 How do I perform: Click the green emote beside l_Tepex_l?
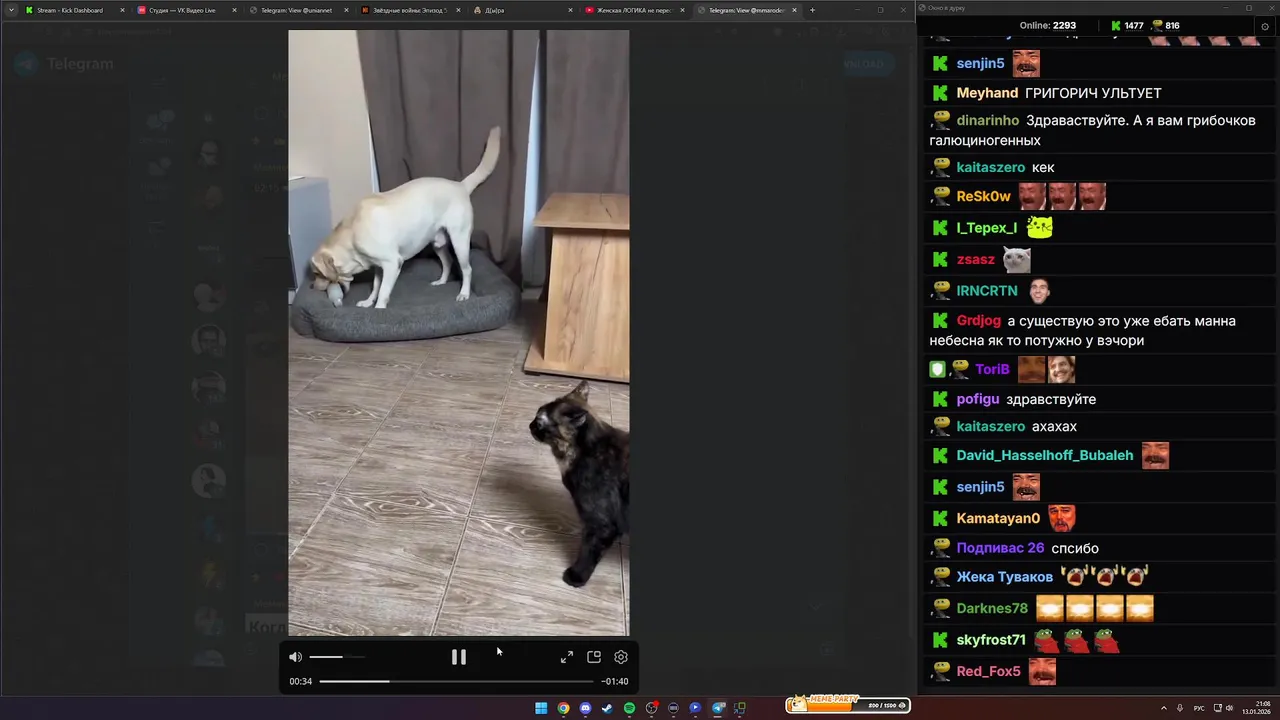point(1040,228)
